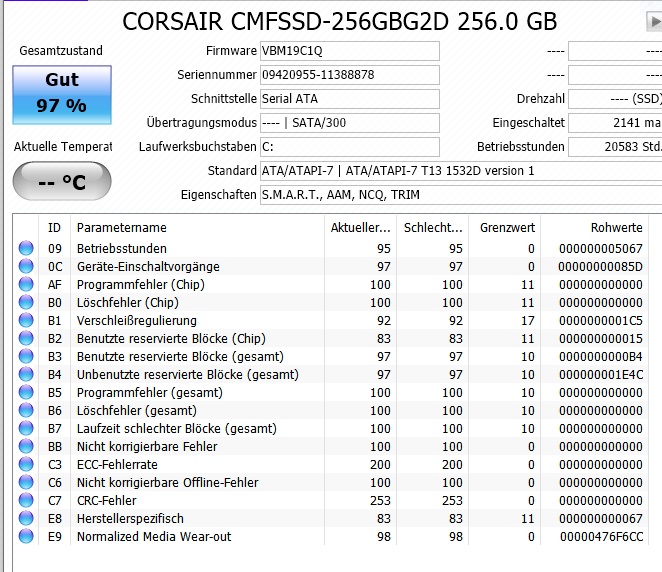Viewport: 662px width, 572px height.
Task: Select the CRC-Fehler parameter name
Action: pos(106,501)
